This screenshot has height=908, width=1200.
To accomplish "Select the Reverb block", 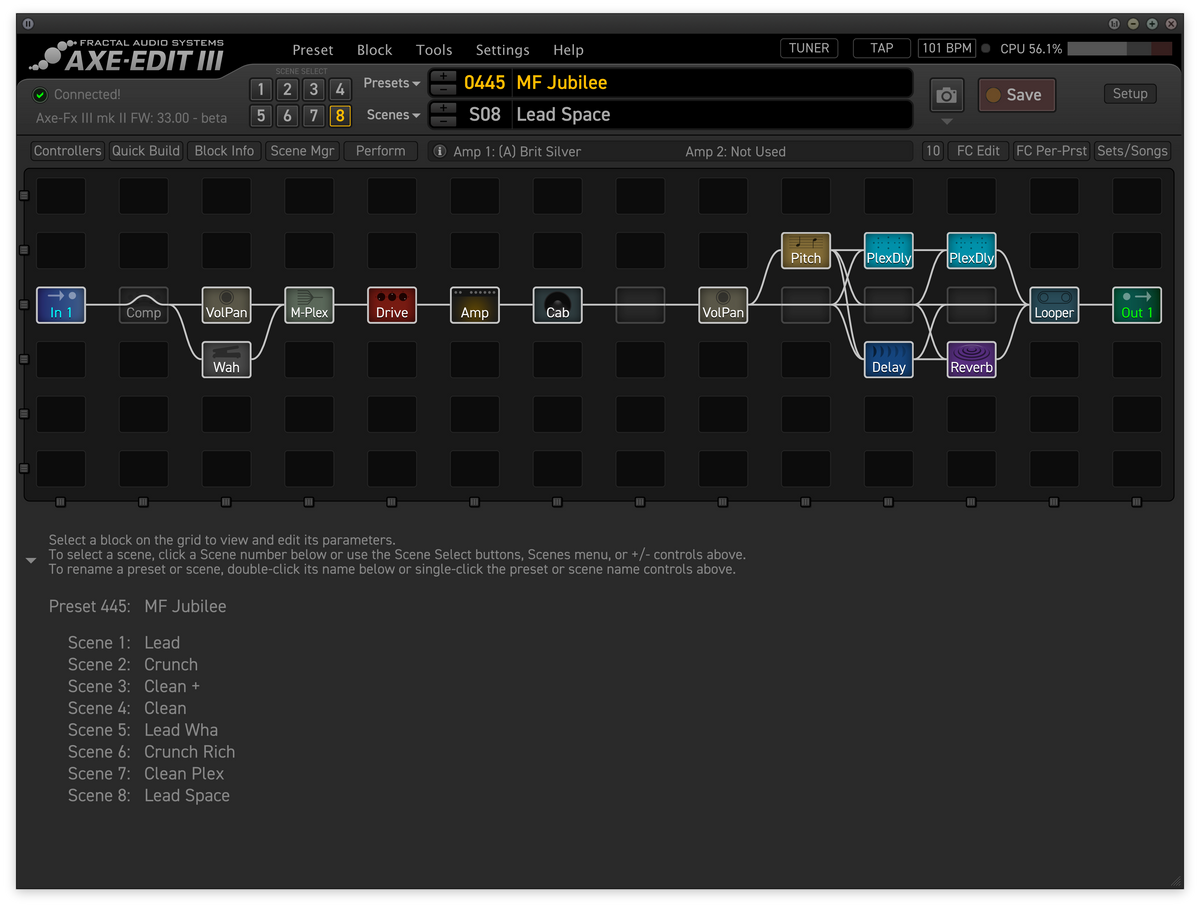I will pos(972,359).
